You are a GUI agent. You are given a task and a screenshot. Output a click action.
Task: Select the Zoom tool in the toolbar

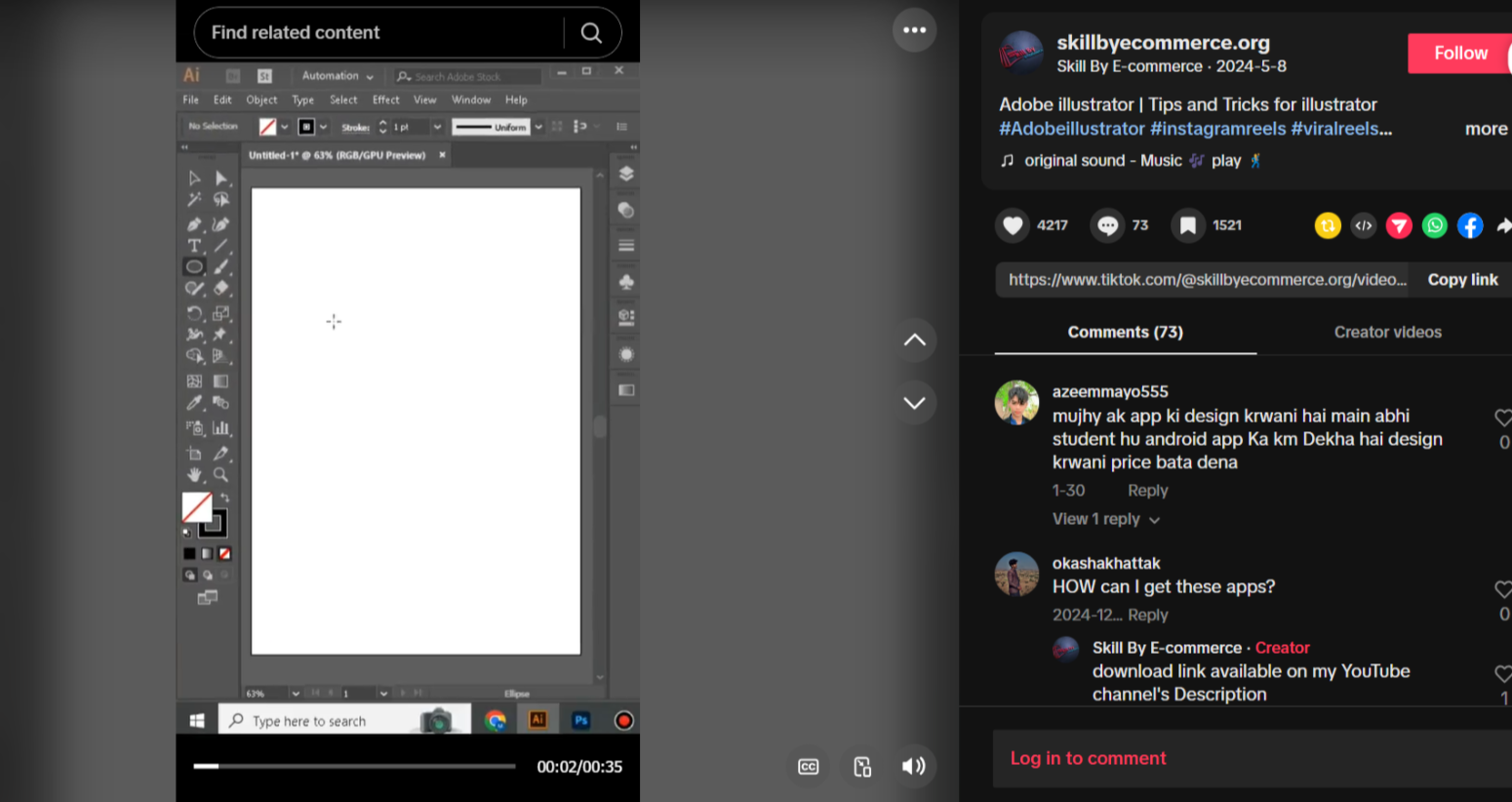(x=221, y=475)
